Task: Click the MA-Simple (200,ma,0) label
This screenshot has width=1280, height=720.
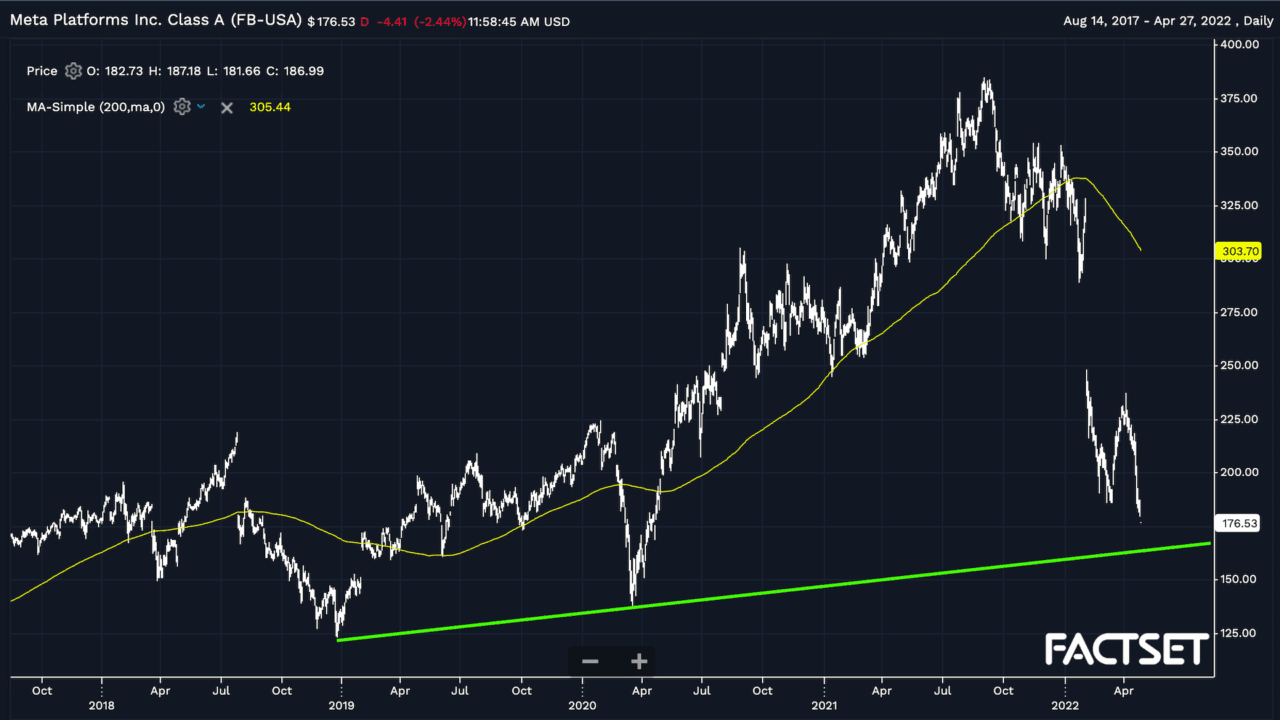Action: 96,107
